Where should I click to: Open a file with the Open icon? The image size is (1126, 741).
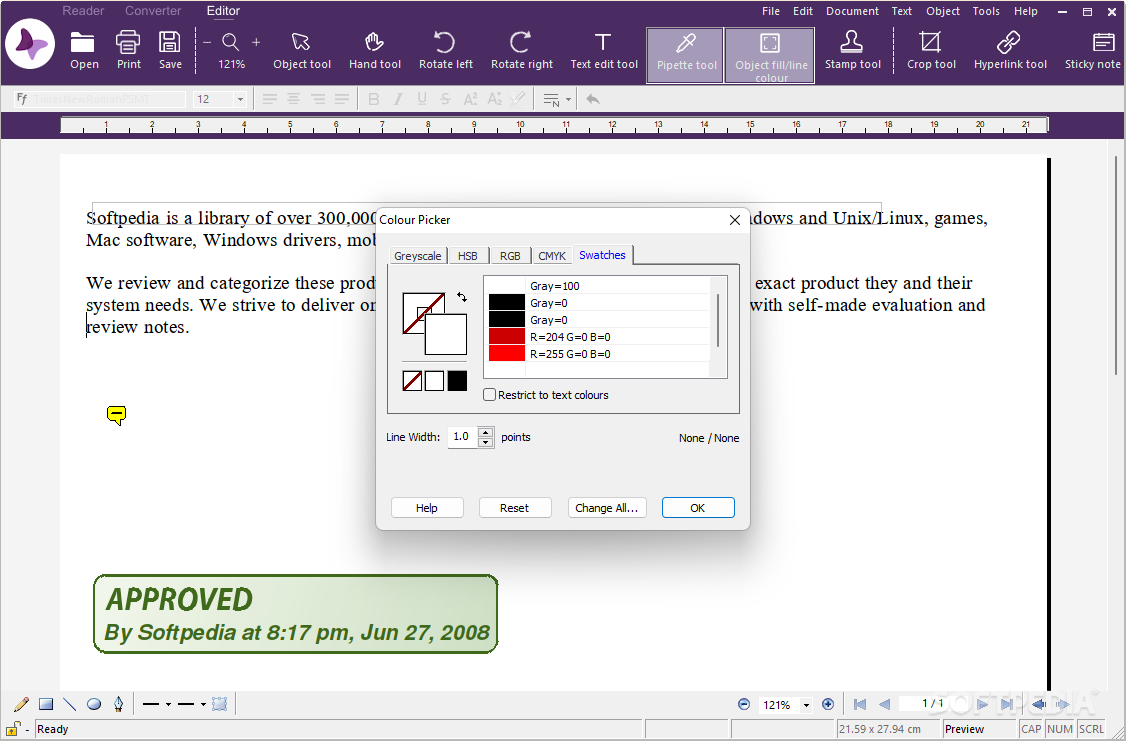click(83, 50)
